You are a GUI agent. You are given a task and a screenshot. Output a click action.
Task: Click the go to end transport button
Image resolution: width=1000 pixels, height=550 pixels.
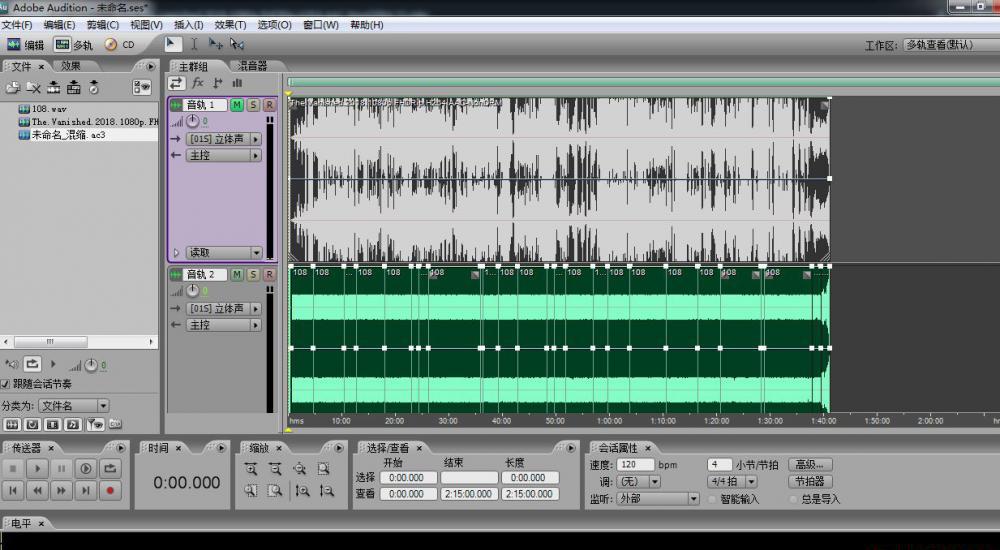tap(86, 491)
